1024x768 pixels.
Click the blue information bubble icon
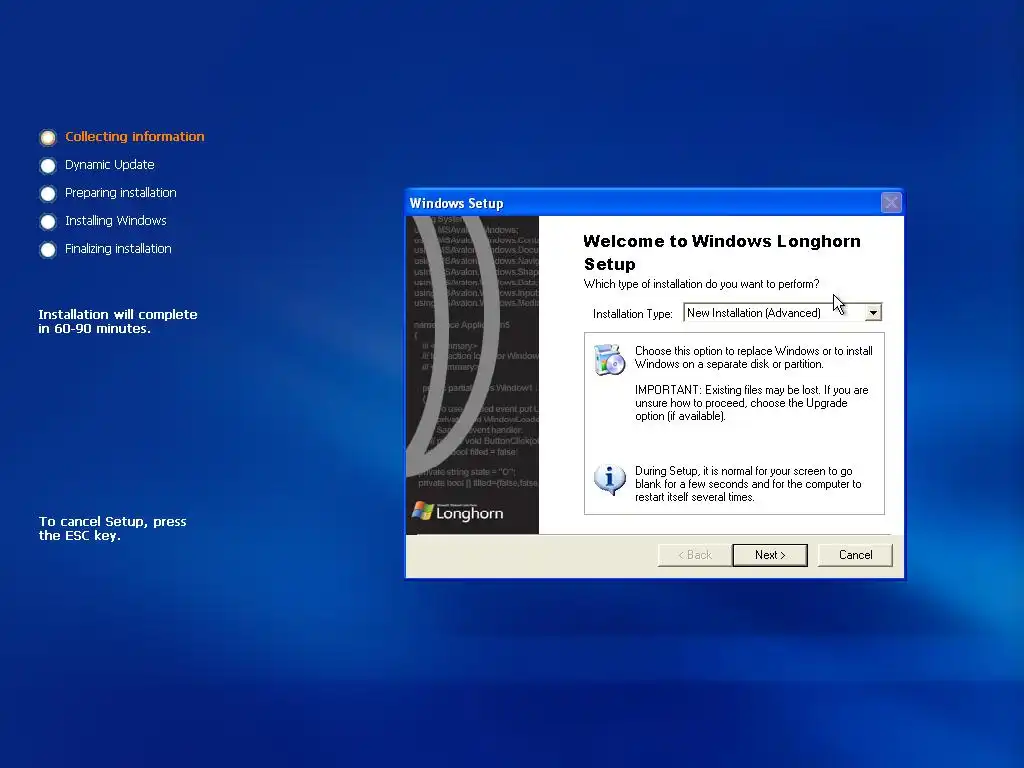pos(609,479)
